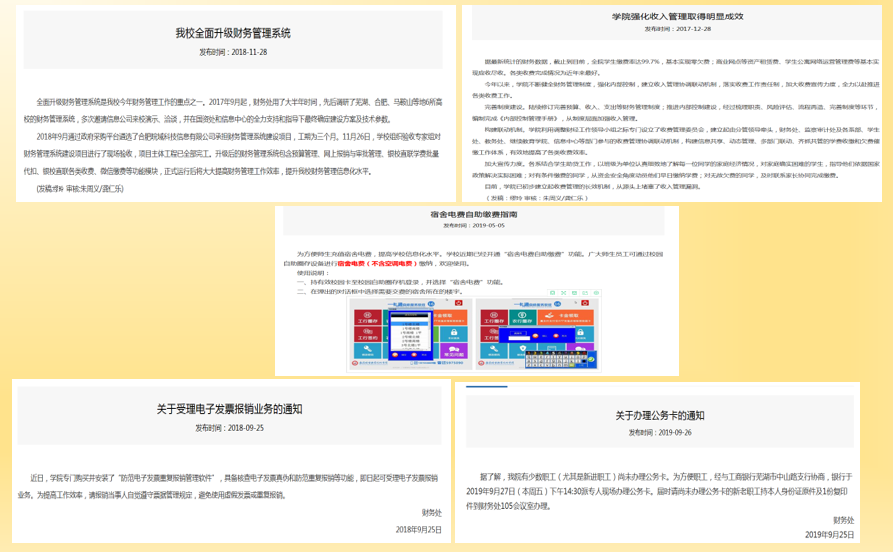Click blue lock tile in left kiosk image
The height and width of the screenshot is (552, 893).
(454, 334)
